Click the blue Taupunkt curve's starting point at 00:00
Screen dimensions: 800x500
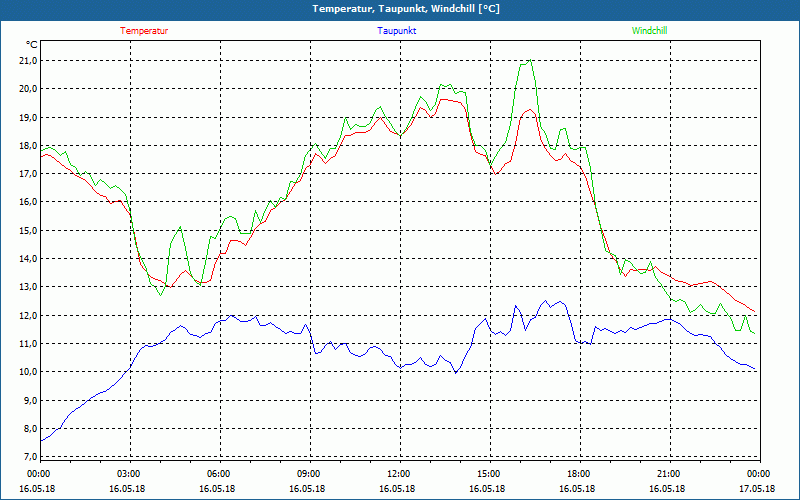point(41,440)
